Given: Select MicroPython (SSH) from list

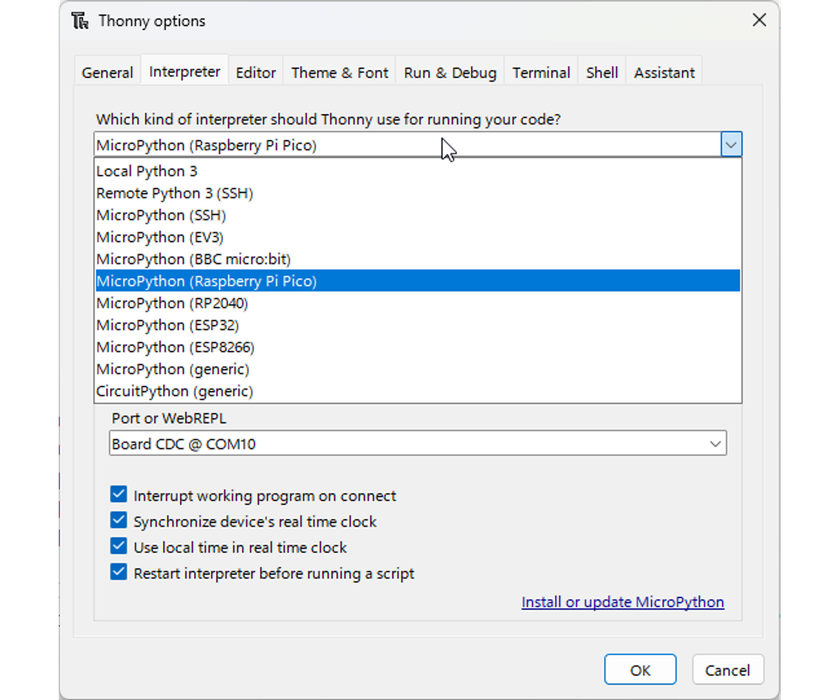Looking at the screenshot, I should coord(418,215).
